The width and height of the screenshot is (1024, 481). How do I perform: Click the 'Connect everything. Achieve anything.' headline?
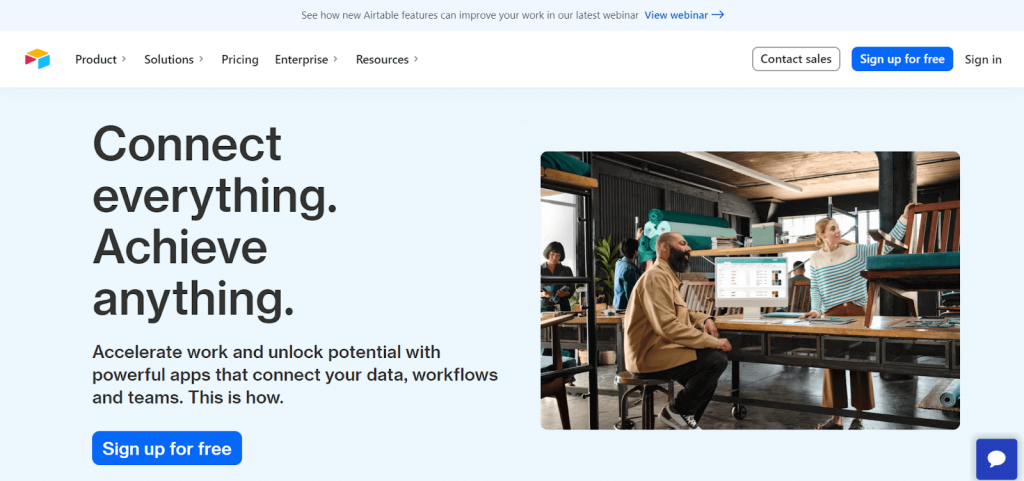(x=216, y=222)
